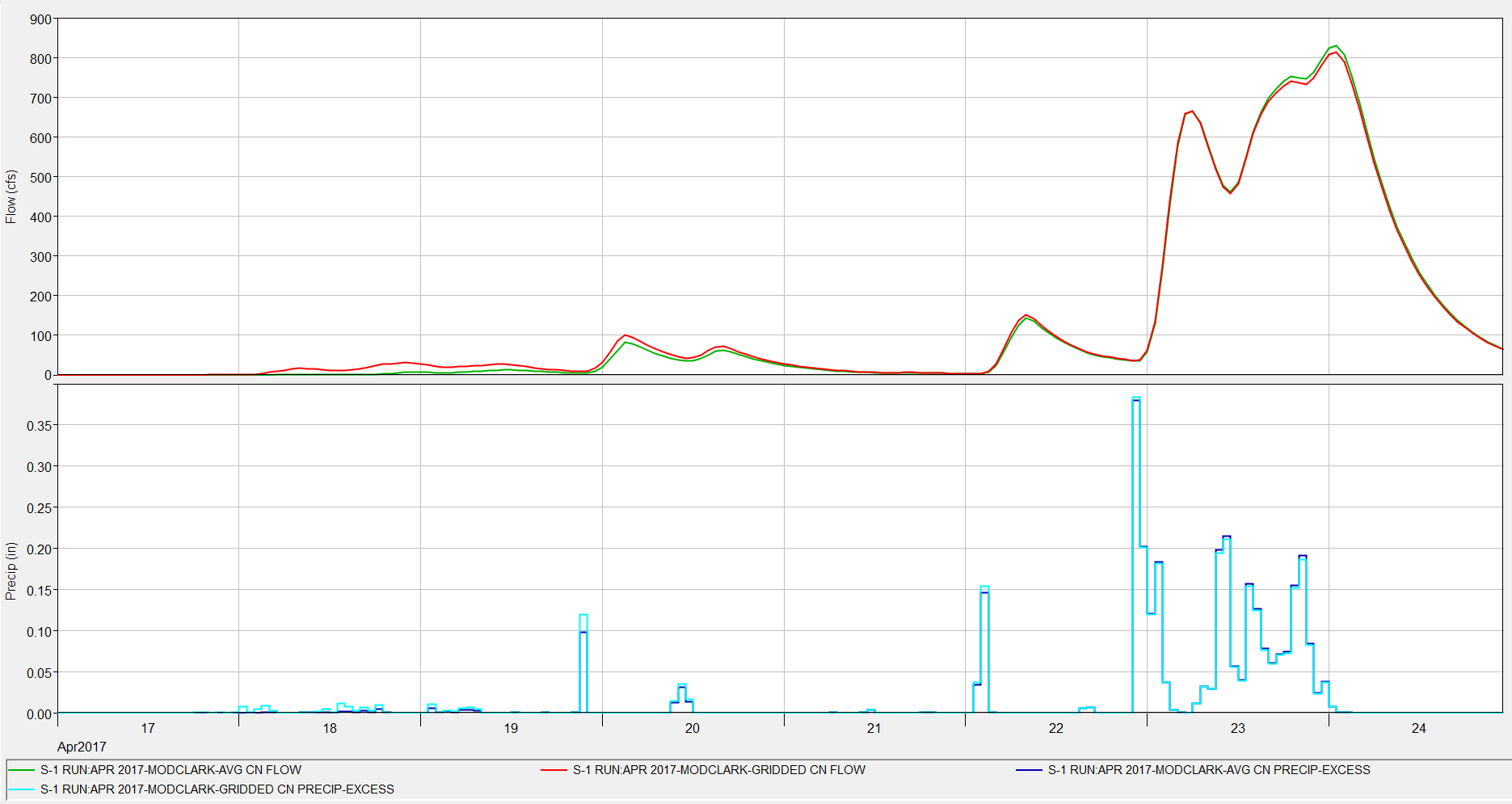Click the cyan GRIDDED CN PRECIP-EXCESS legend line
1512x804 pixels.
click(22, 789)
